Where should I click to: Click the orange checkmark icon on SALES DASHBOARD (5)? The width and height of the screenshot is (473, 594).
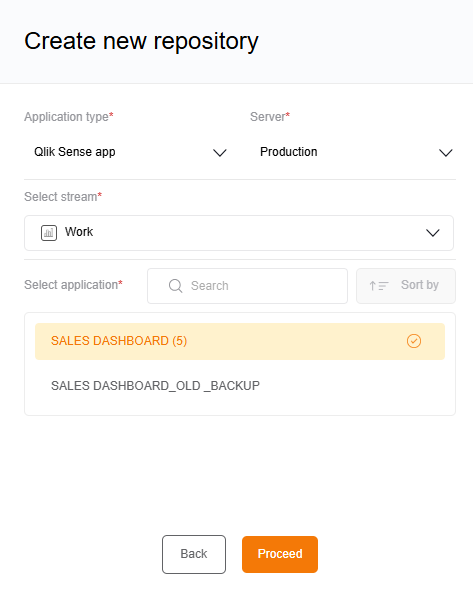point(414,341)
